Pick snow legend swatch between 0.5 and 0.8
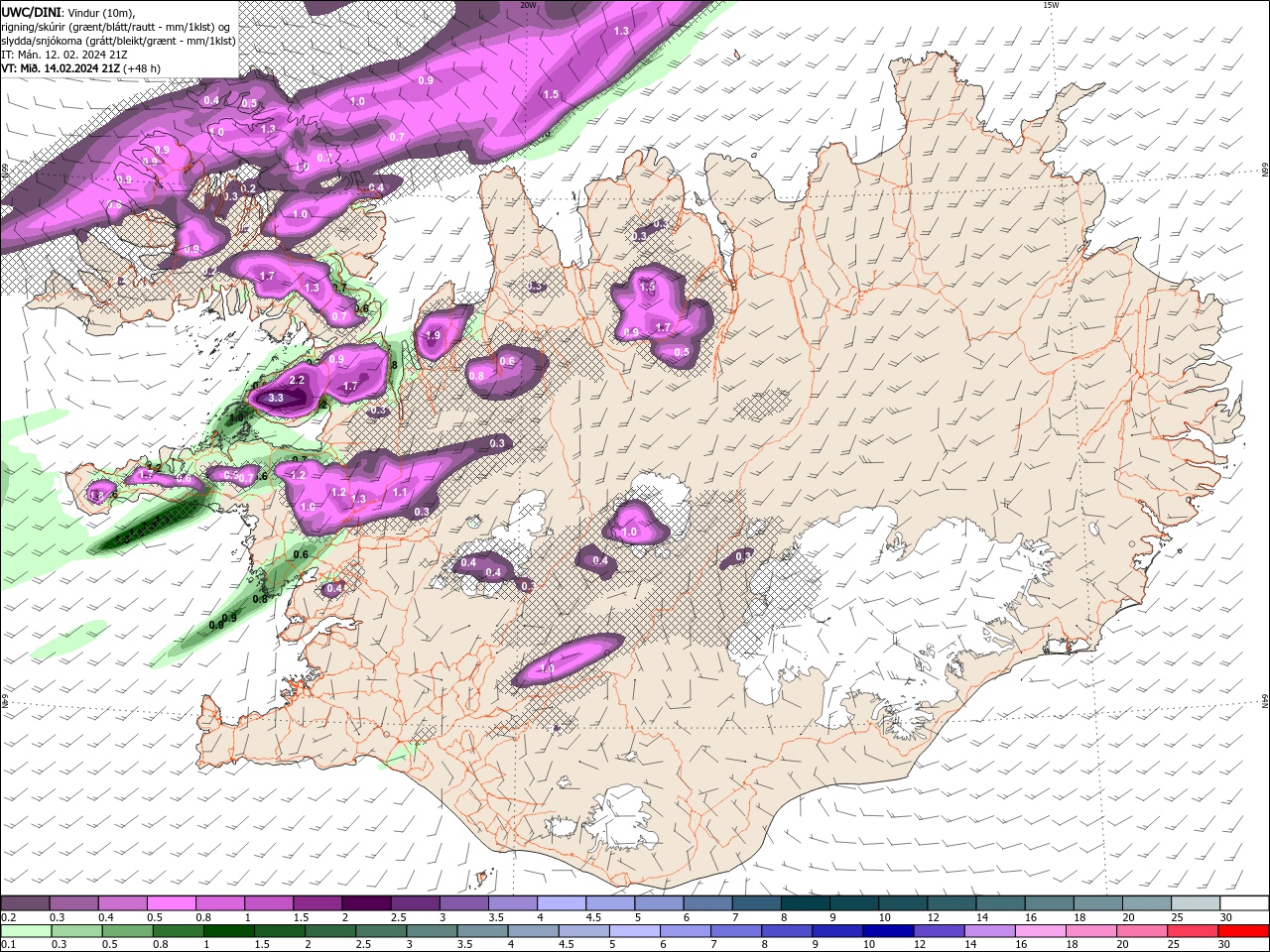This screenshot has width=1270, height=952. click(171, 903)
